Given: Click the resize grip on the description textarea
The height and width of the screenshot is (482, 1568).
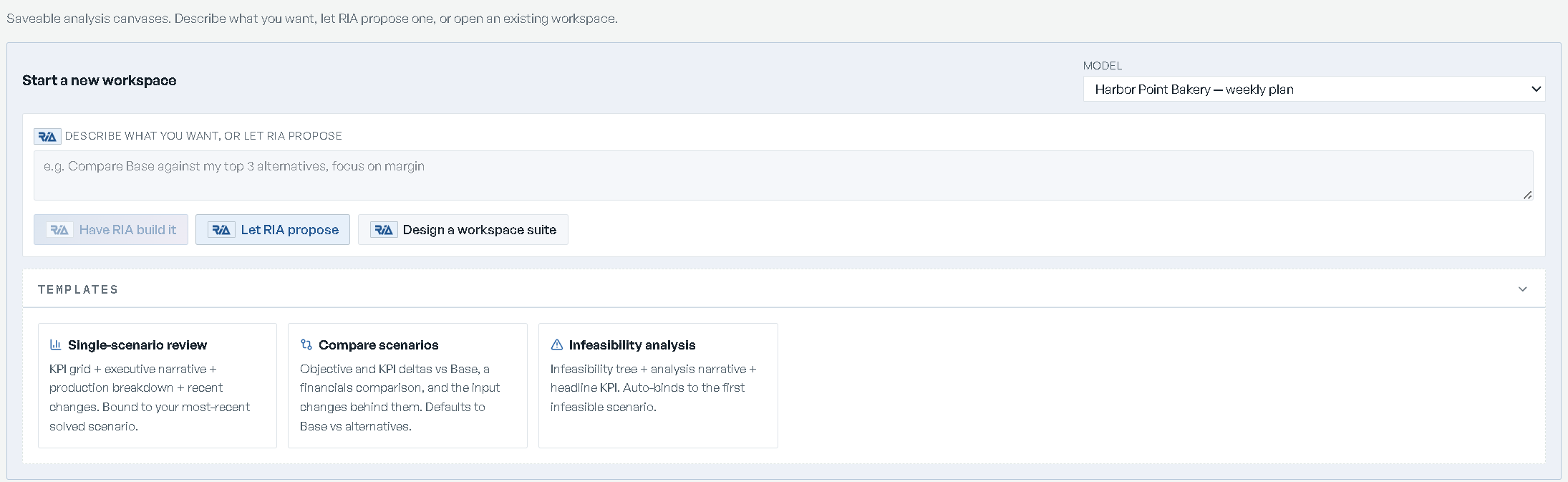Looking at the screenshot, I should pyautogui.click(x=1527, y=194).
